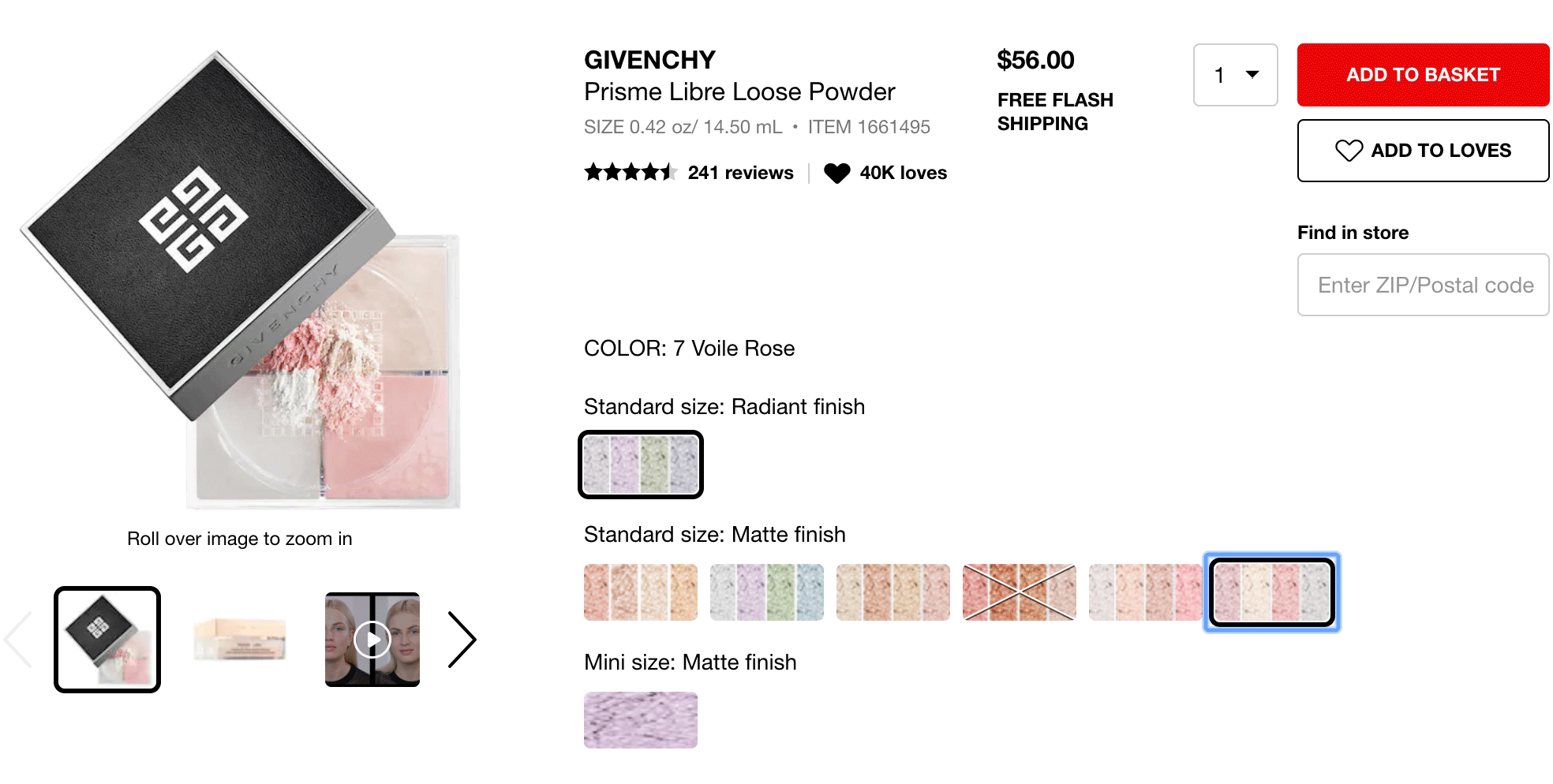
Task: Choose the third Matte finish beige swatch
Action: (x=893, y=592)
